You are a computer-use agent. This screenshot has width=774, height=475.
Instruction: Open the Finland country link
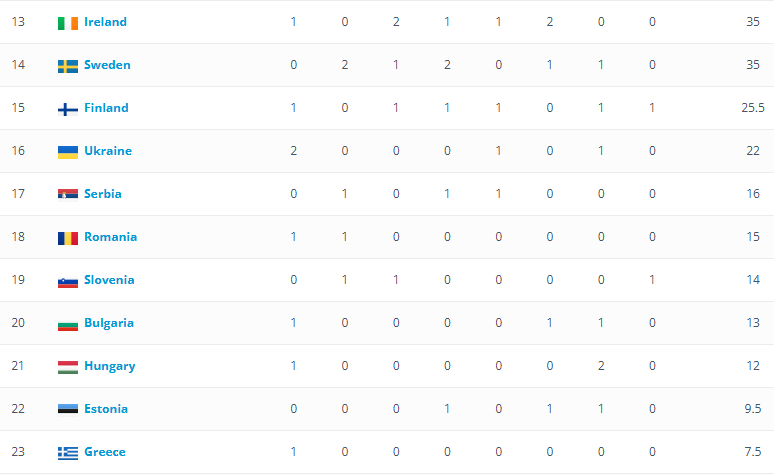point(106,108)
